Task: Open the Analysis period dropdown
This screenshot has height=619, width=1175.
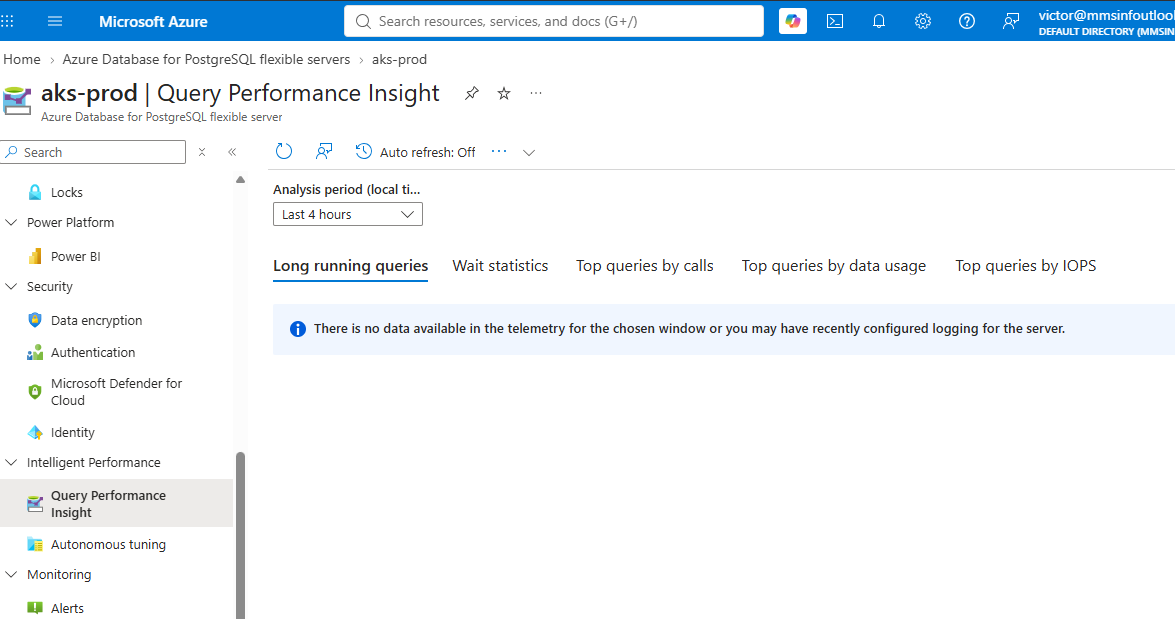Action: point(348,214)
